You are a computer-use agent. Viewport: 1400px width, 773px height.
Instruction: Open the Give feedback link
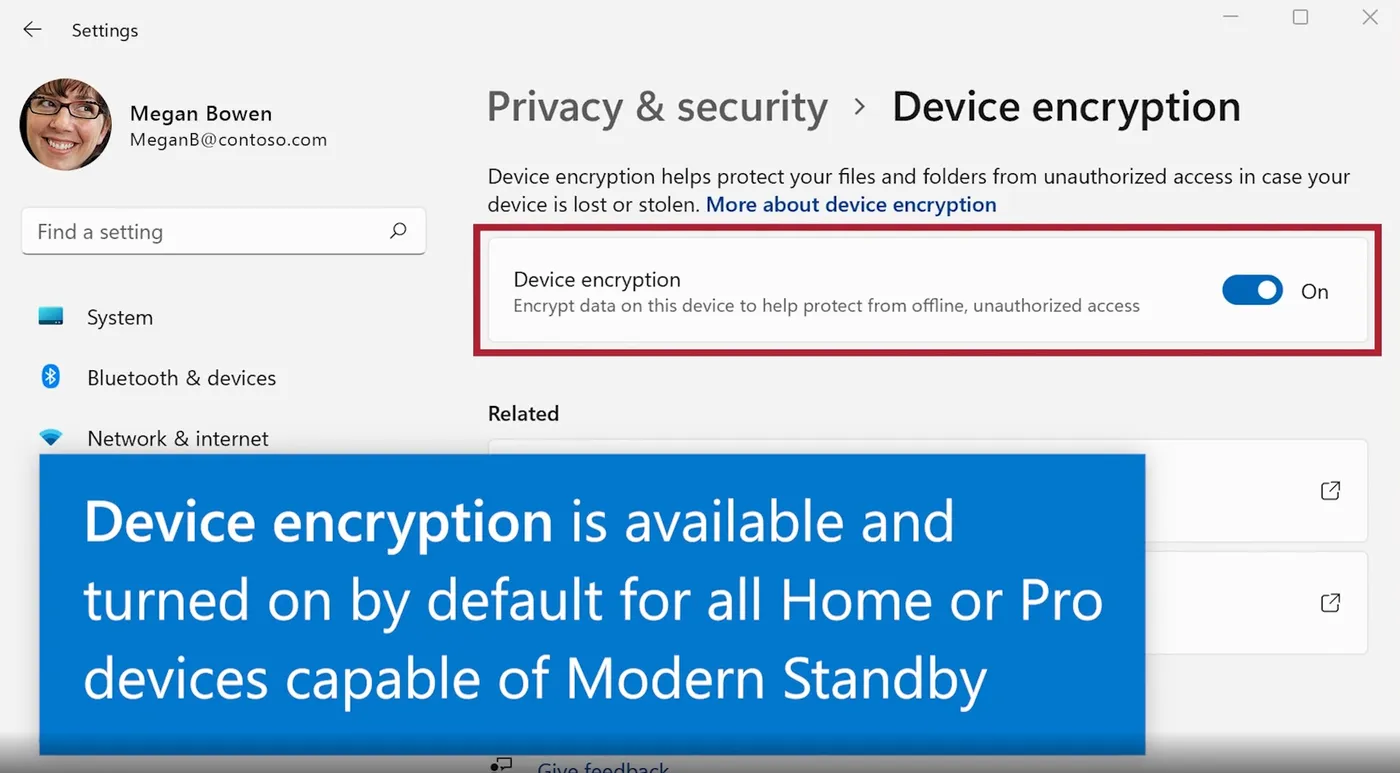point(603,768)
